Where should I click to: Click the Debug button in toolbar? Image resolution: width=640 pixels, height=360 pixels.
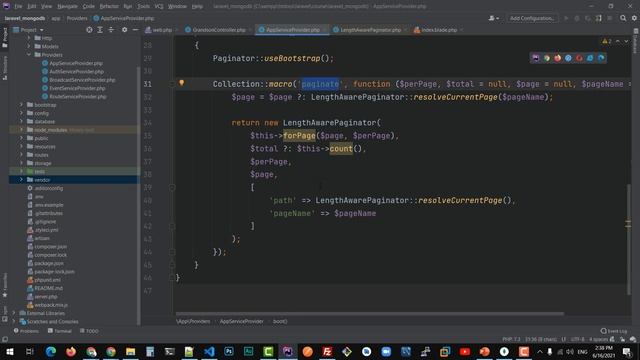tap(577, 18)
